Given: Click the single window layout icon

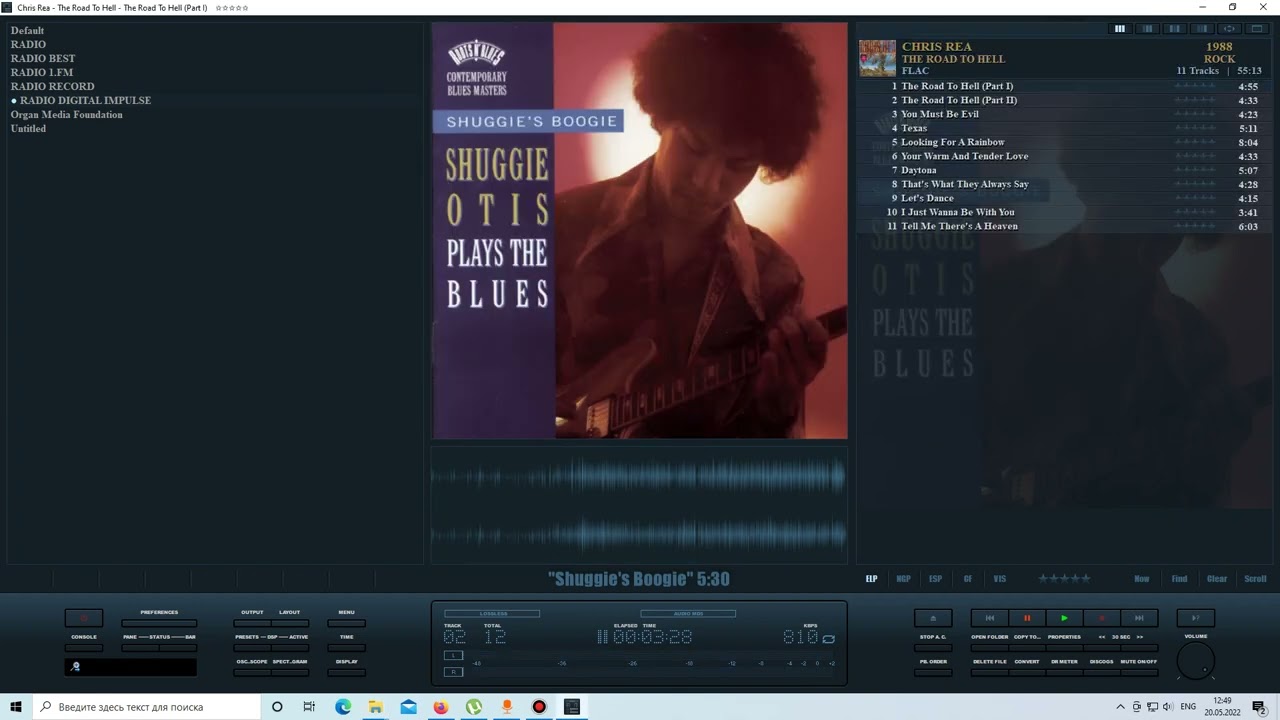Looking at the screenshot, I should point(1258,29).
